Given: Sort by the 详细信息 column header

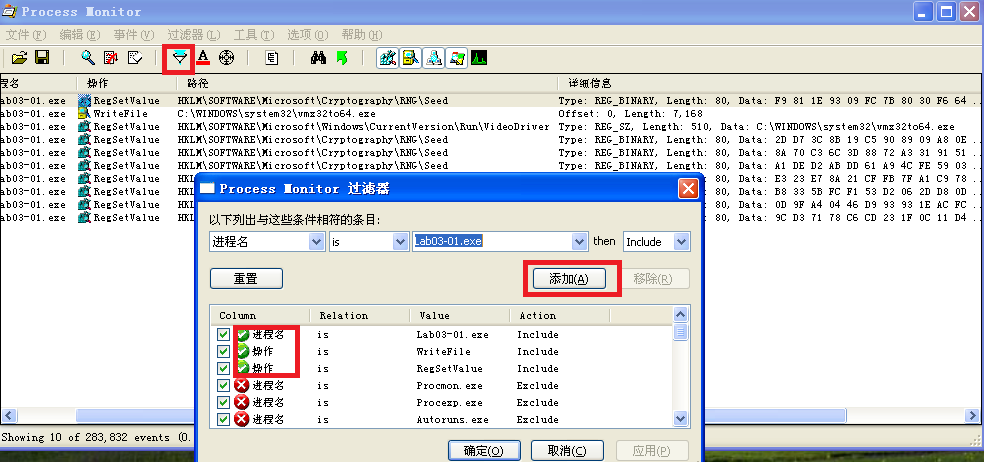Looking at the screenshot, I should [x=770, y=83].
